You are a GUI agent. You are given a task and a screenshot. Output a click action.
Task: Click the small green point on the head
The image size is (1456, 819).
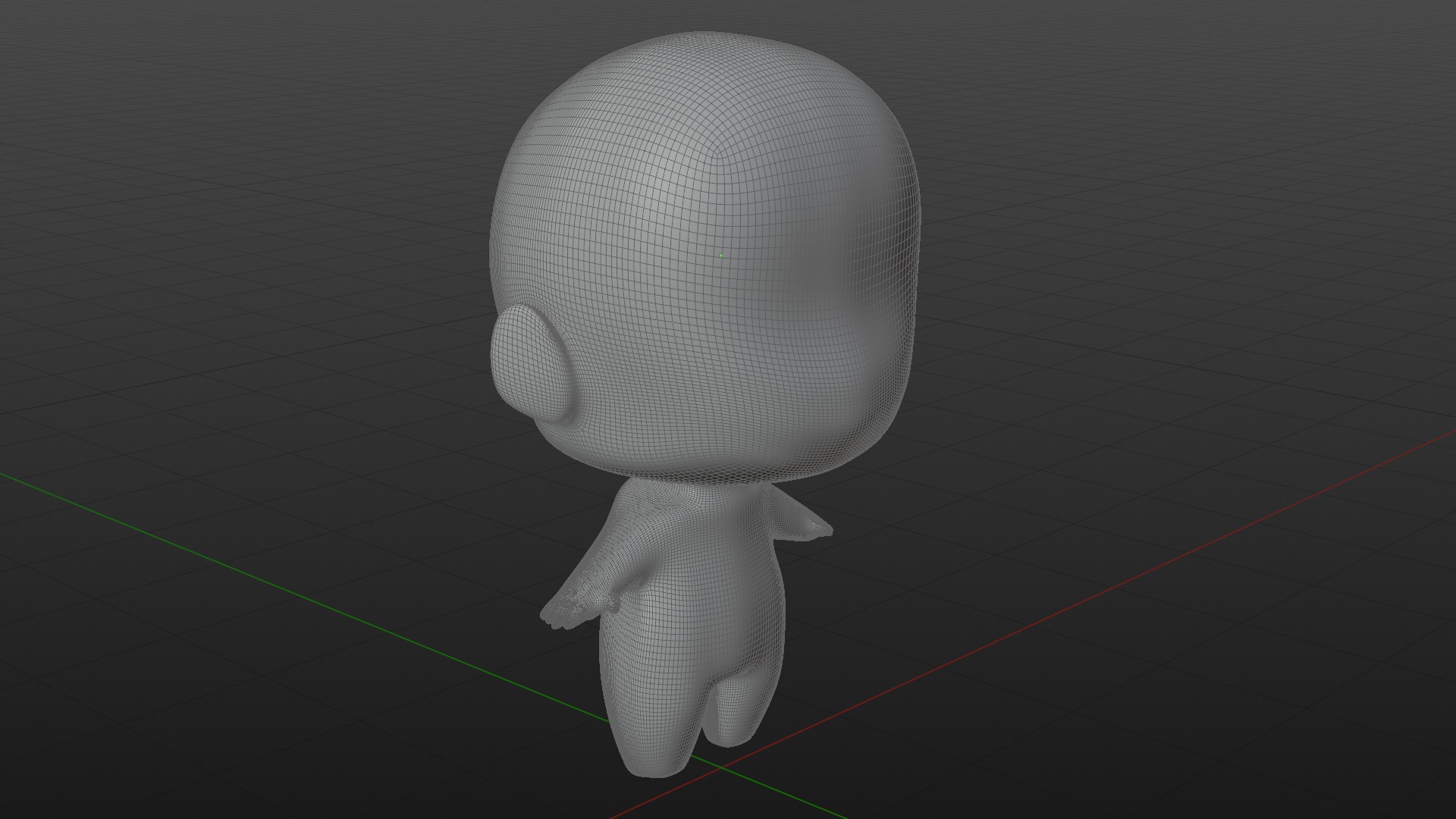click(x=721, y=256)
